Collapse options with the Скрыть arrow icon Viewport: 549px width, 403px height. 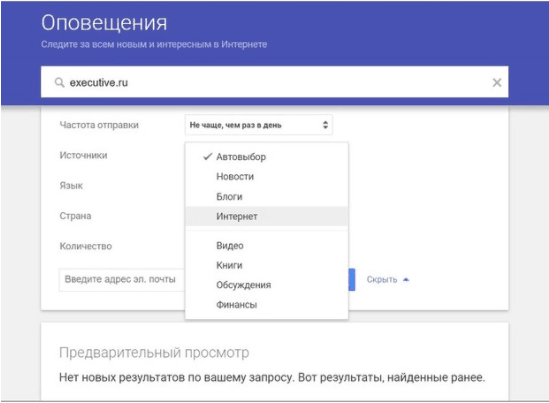406,280
